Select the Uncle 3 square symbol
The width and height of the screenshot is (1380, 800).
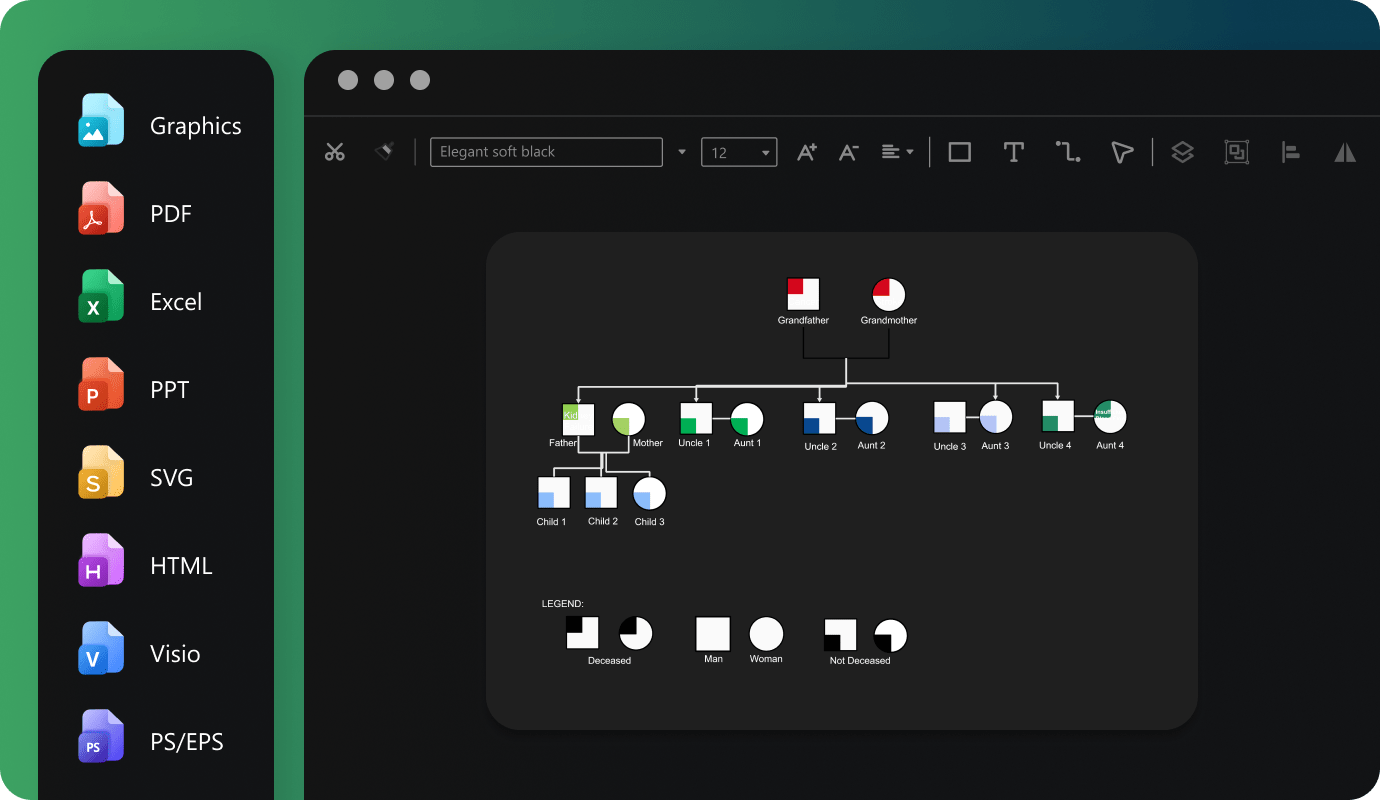950,417
